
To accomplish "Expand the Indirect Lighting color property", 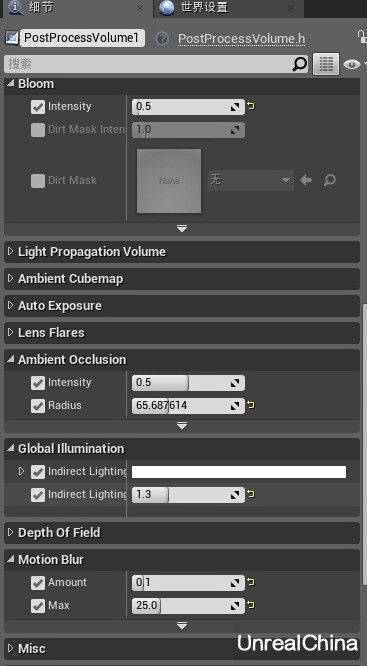I will point(22,471).
